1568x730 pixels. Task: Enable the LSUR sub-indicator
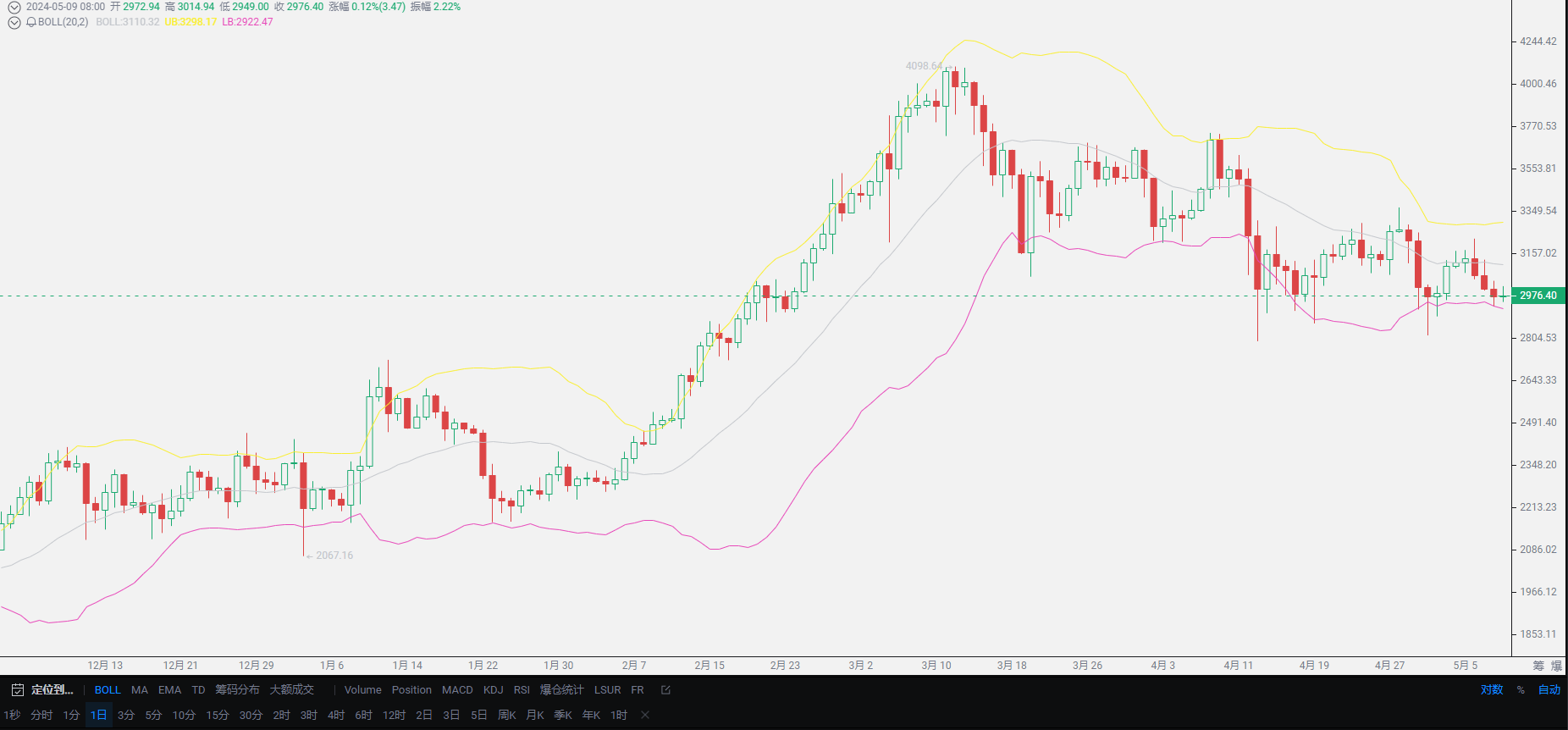pyautogui.click(x=607, y=690)
